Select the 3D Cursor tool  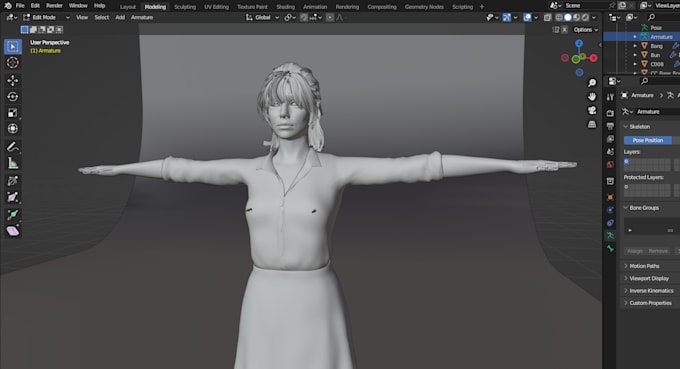pos(13,62)
